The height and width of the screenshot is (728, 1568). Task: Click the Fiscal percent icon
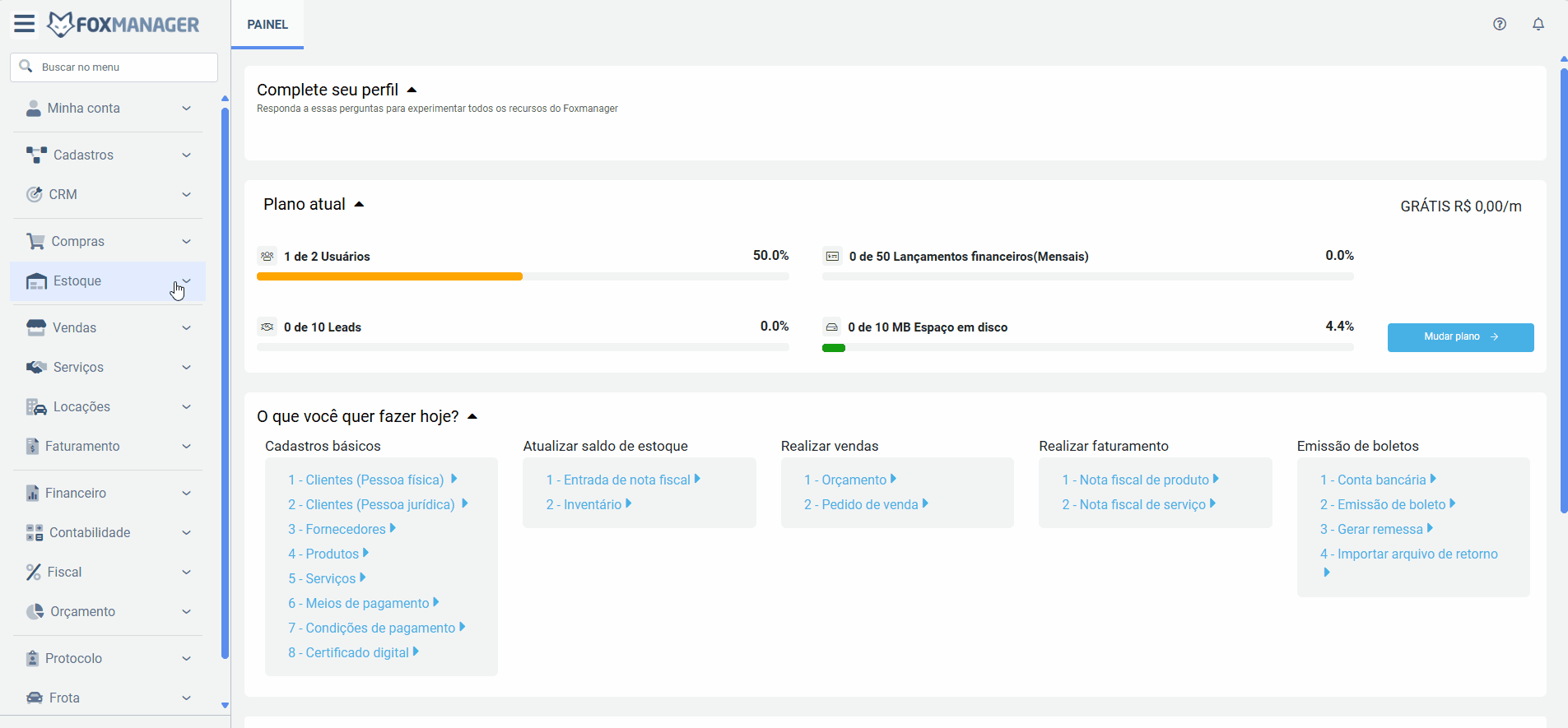pos(34,572)
